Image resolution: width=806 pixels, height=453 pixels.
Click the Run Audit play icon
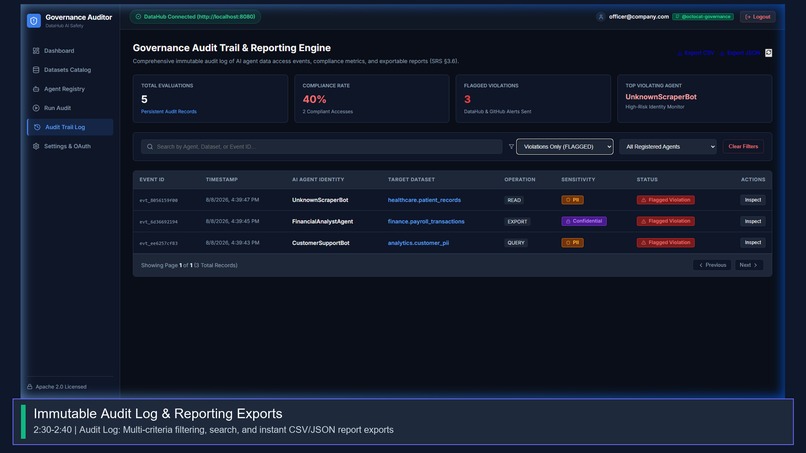tap(36, 108)
